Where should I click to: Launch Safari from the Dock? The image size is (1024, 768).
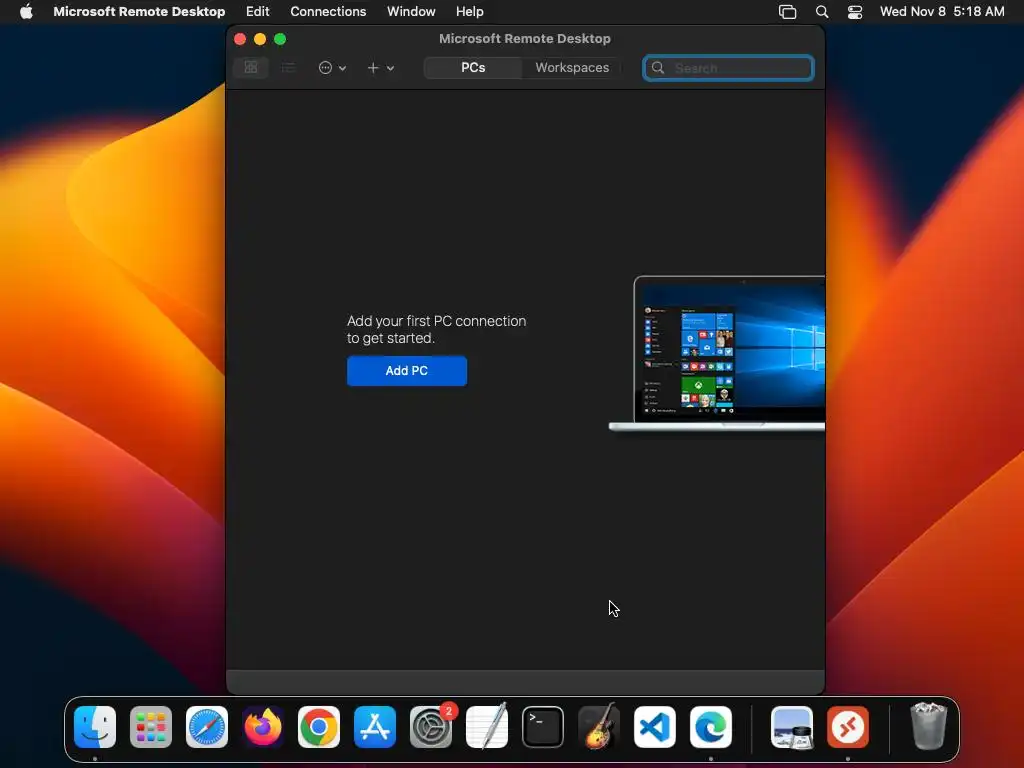207,727
